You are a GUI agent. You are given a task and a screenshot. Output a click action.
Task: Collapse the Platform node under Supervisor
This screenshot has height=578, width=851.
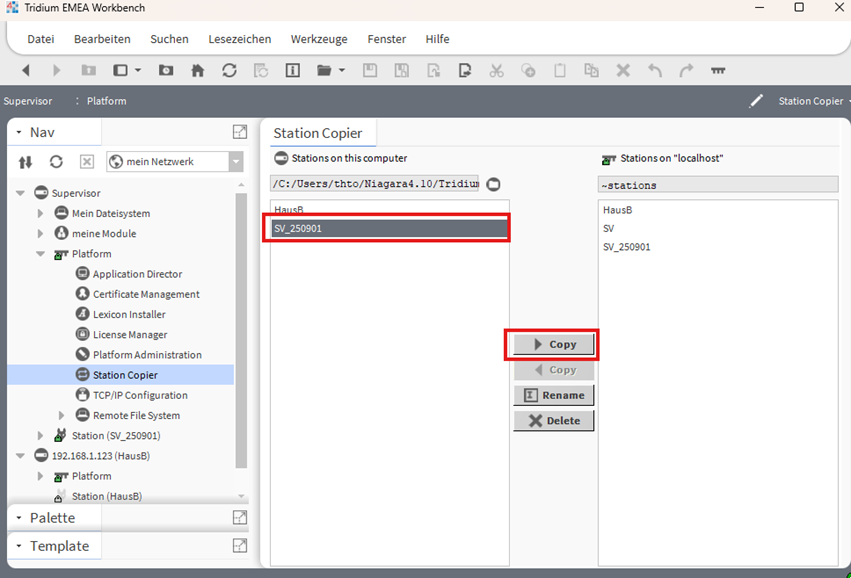pos(41,254)
